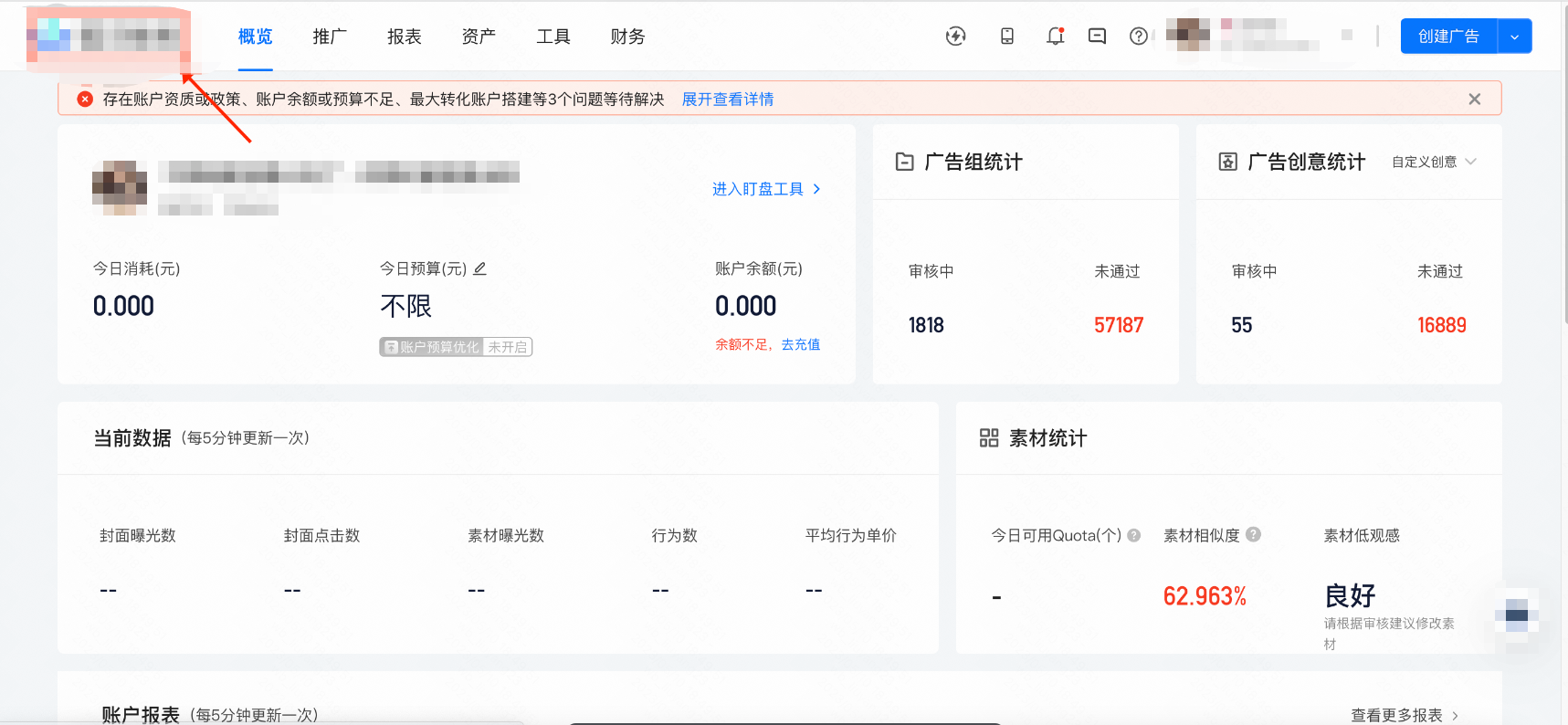Click the floating widget at right edge
Image resolution: width=1568 pixels, height=725 pixels.
point(1517,615)
